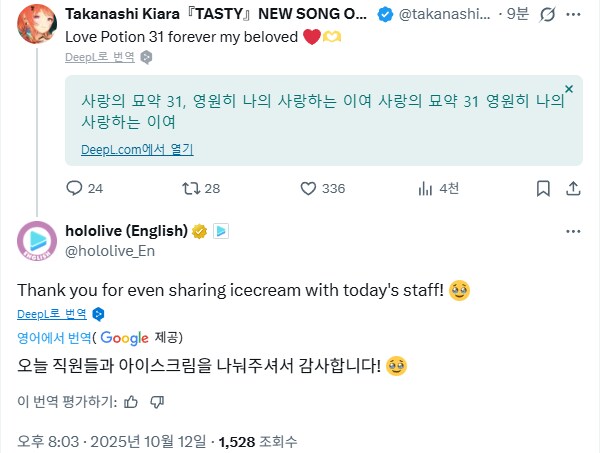Image resolution: width=600 pixels, height=453 pixels.
Task: Open more options on Kiara's post
Action: [x=573, y=16]
